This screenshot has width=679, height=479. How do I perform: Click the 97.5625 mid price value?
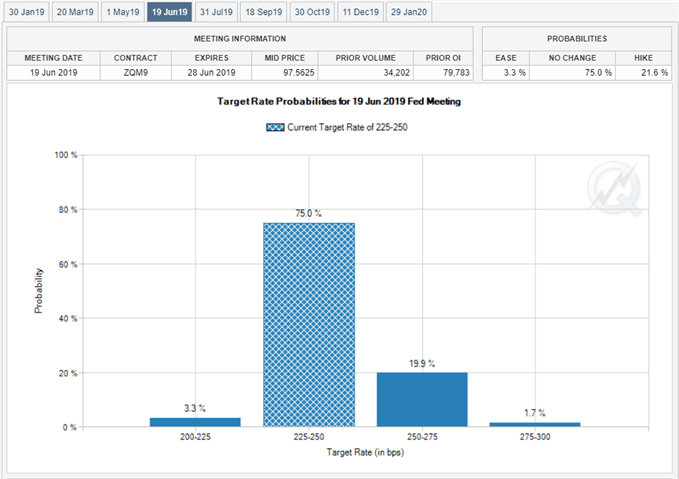[298, 73]
